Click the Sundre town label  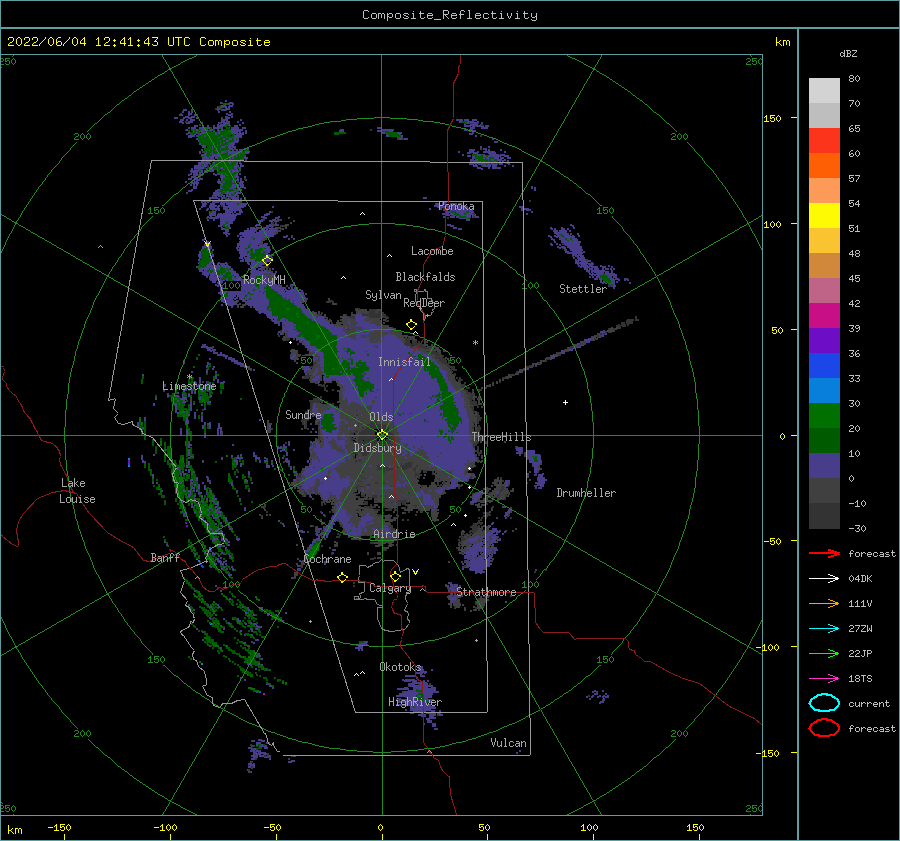303,414
